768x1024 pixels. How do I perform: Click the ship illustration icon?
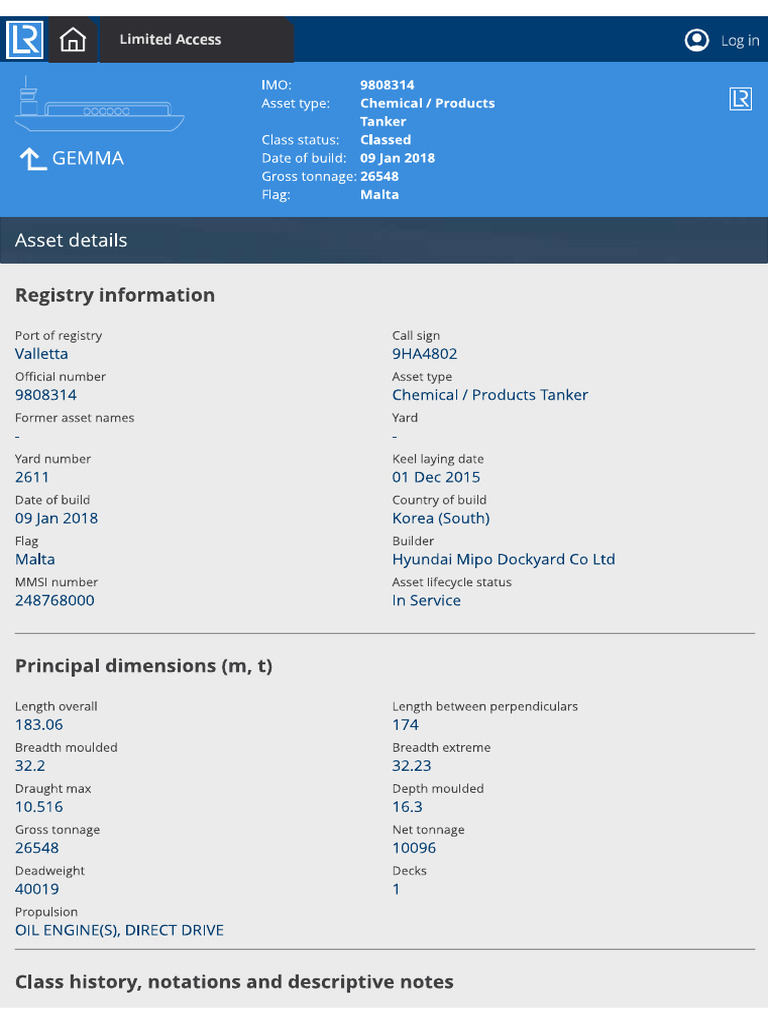[99, 108]
